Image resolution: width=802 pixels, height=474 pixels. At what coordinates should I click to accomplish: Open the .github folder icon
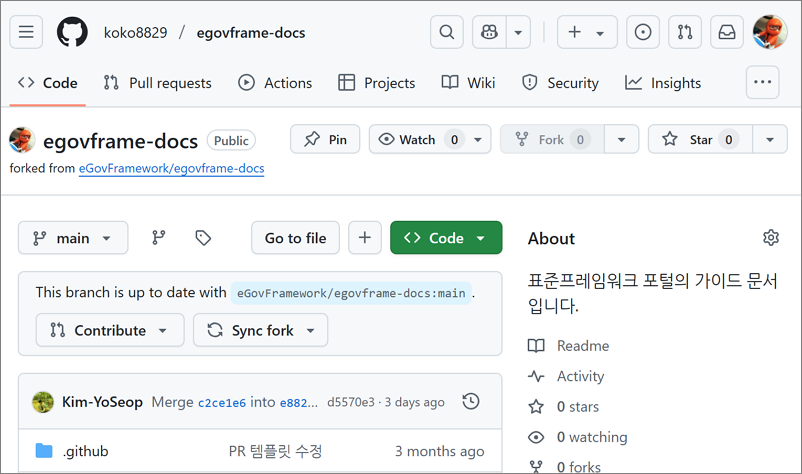coord(44,451)
